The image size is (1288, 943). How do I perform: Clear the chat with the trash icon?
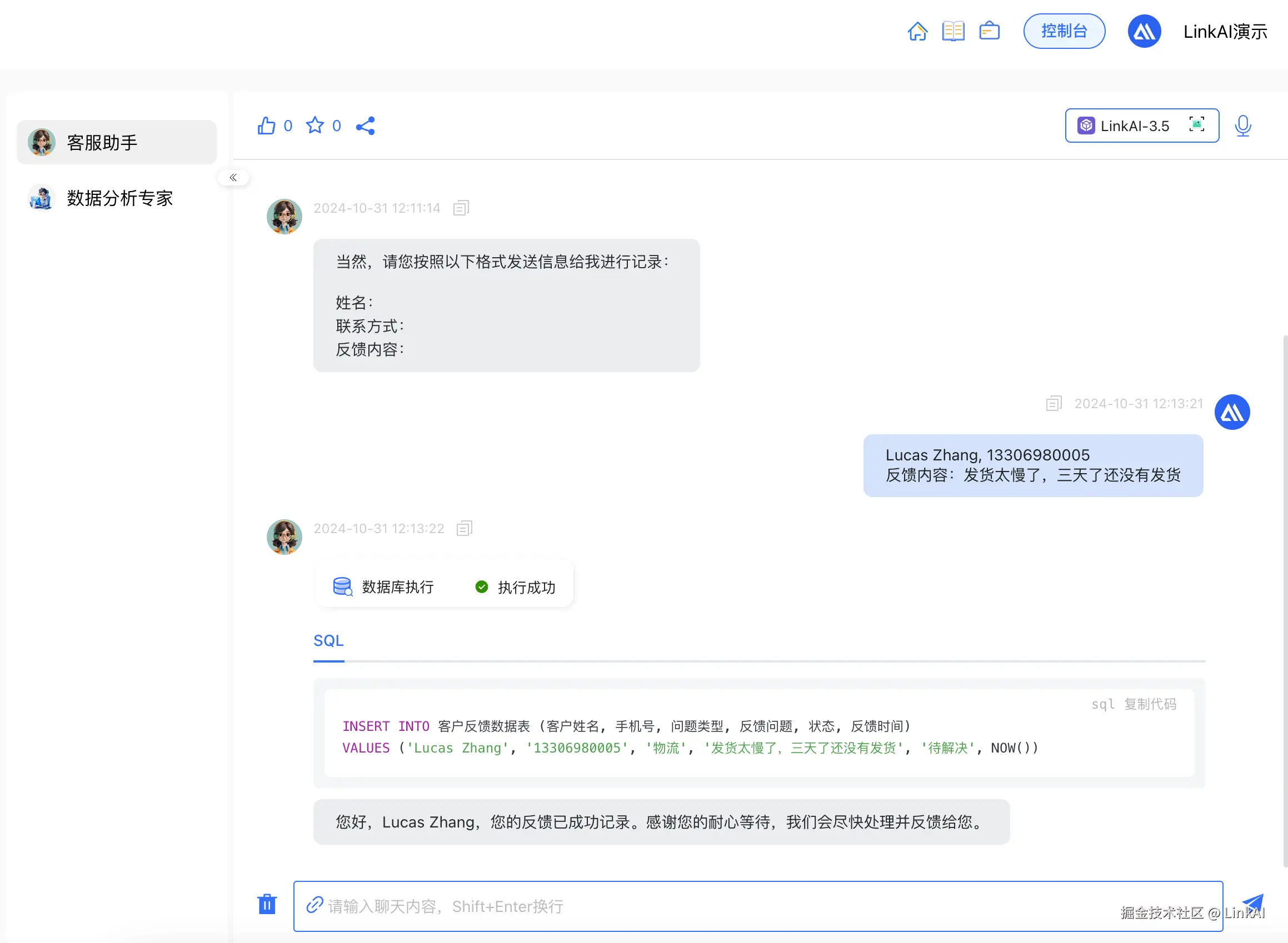[267, 905]
